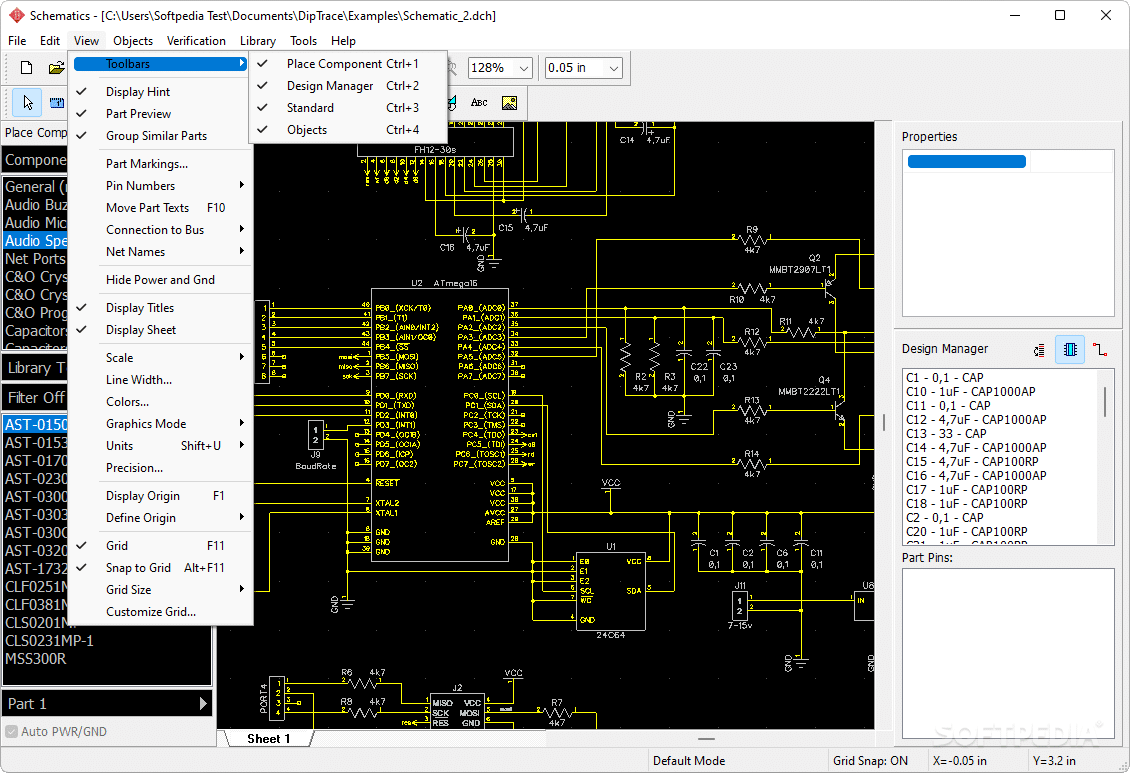Click the New document icon in toolbar
1130x773 pixels.
tap(27, 68)
